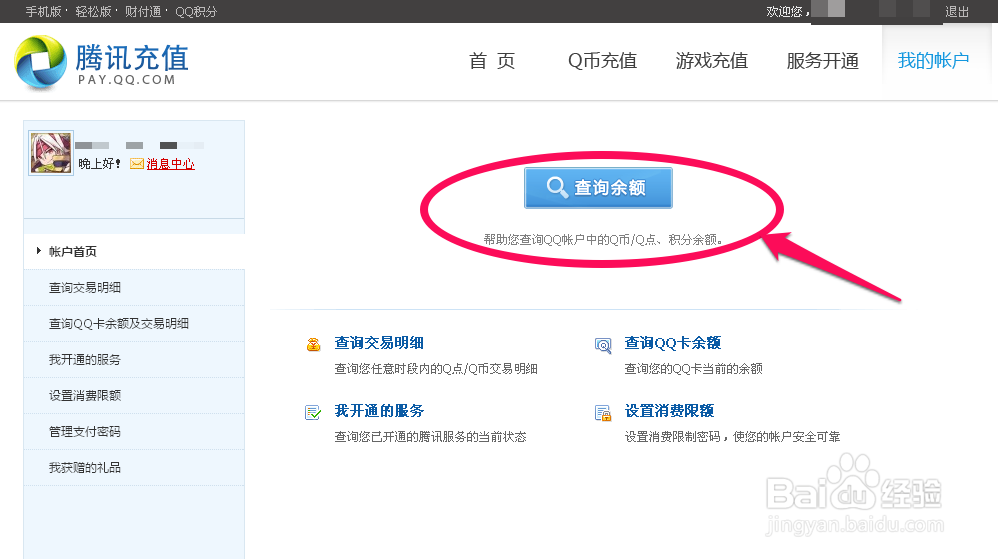Image resolution: width=998 pixels, height=559 pixels.
Task: Open the 服务开通 navigation tab
Action: 822,60
